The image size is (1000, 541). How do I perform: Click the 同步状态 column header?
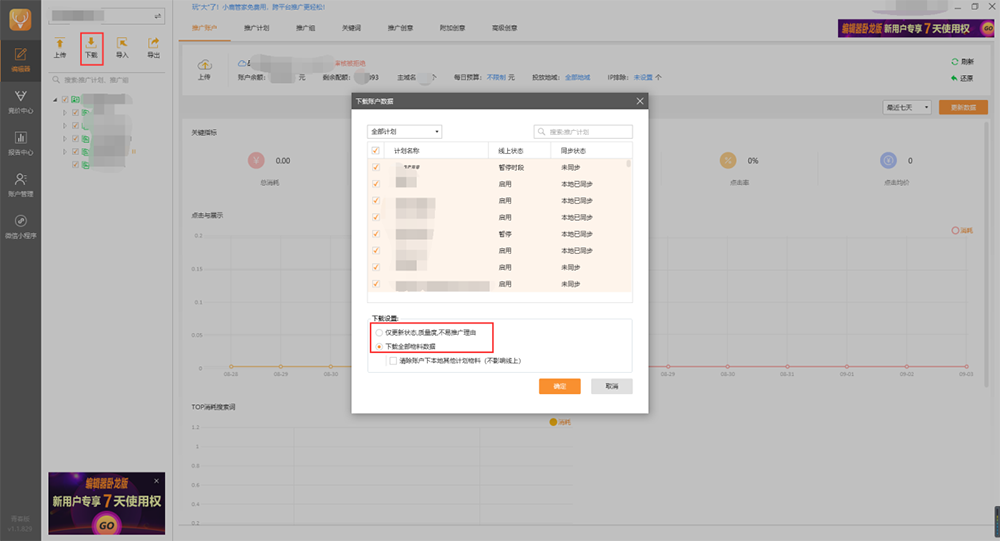click(573, 151)
